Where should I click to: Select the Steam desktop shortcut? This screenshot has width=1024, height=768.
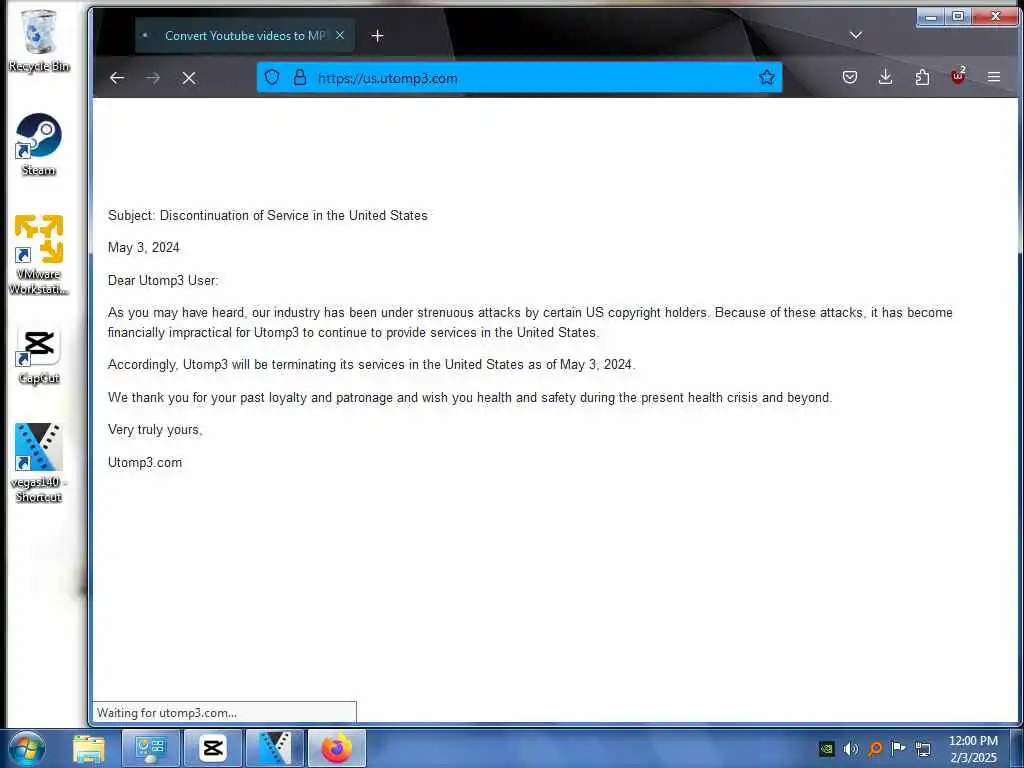(39, 145)
